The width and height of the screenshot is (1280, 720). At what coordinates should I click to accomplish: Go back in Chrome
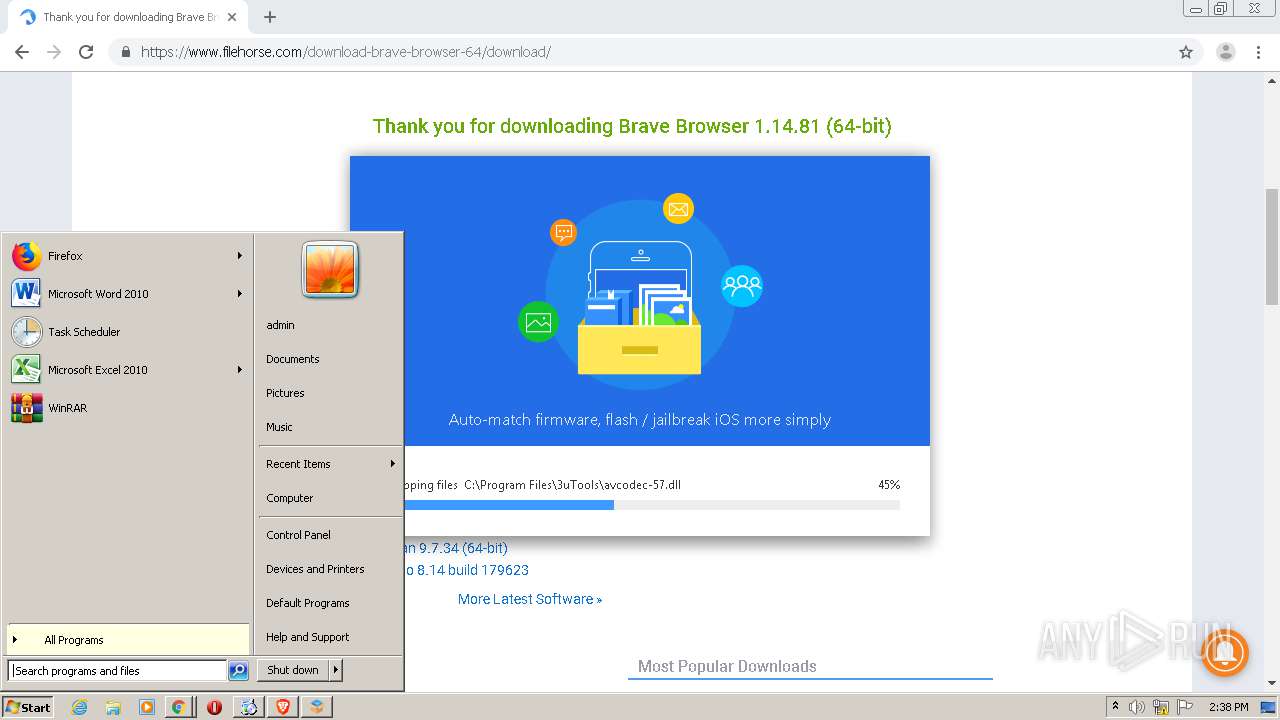click(x=22, y=52)
